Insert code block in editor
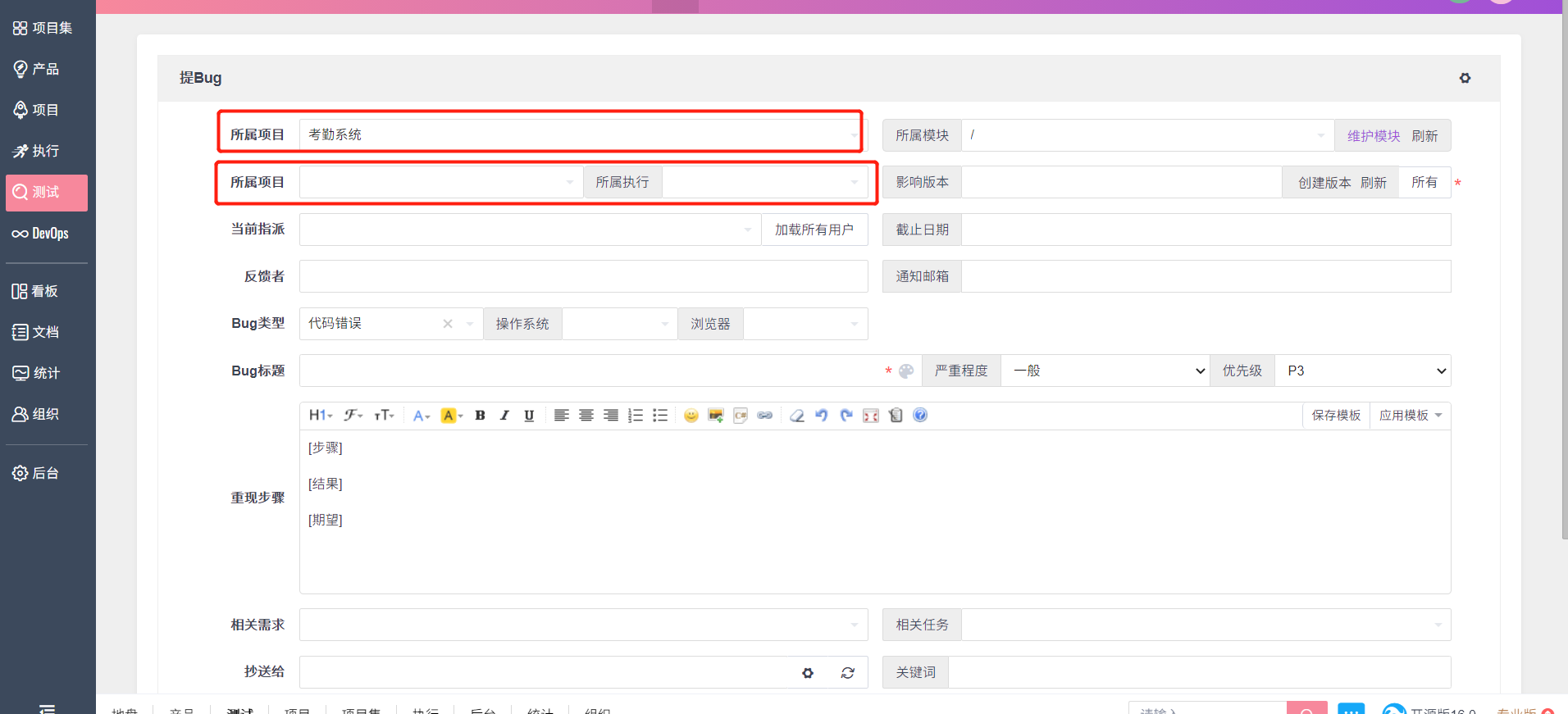 (741, 416)
